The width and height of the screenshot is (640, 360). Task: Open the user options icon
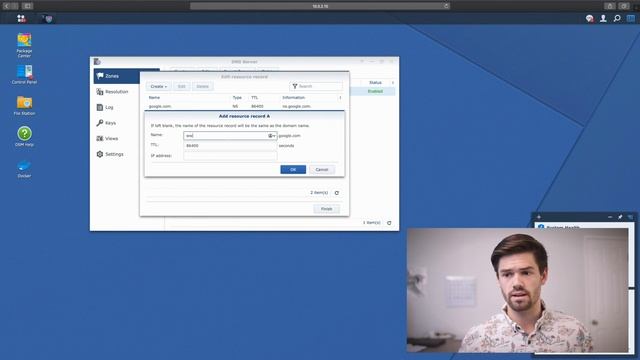point(603,18)
